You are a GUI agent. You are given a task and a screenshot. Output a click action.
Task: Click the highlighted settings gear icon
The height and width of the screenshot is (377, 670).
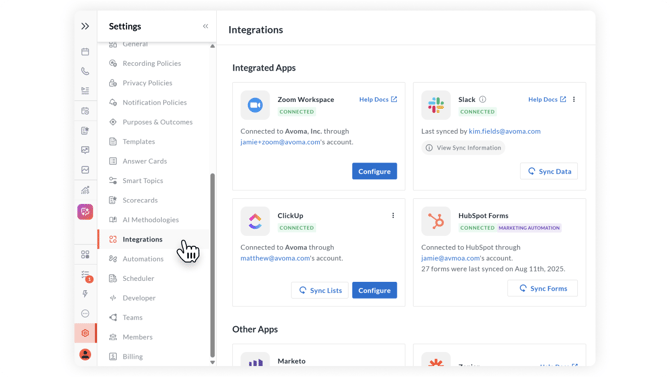click(85, 333)
